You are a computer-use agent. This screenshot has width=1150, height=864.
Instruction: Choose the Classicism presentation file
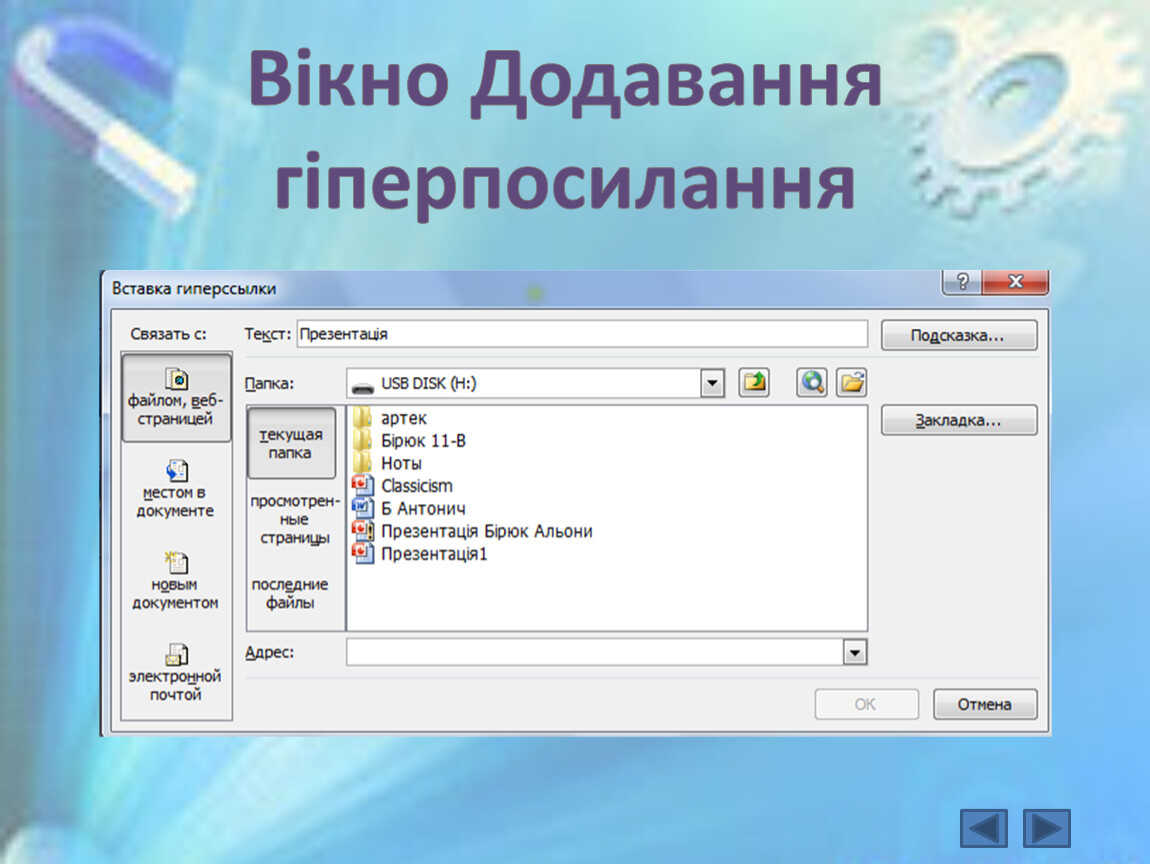[403, 486]
